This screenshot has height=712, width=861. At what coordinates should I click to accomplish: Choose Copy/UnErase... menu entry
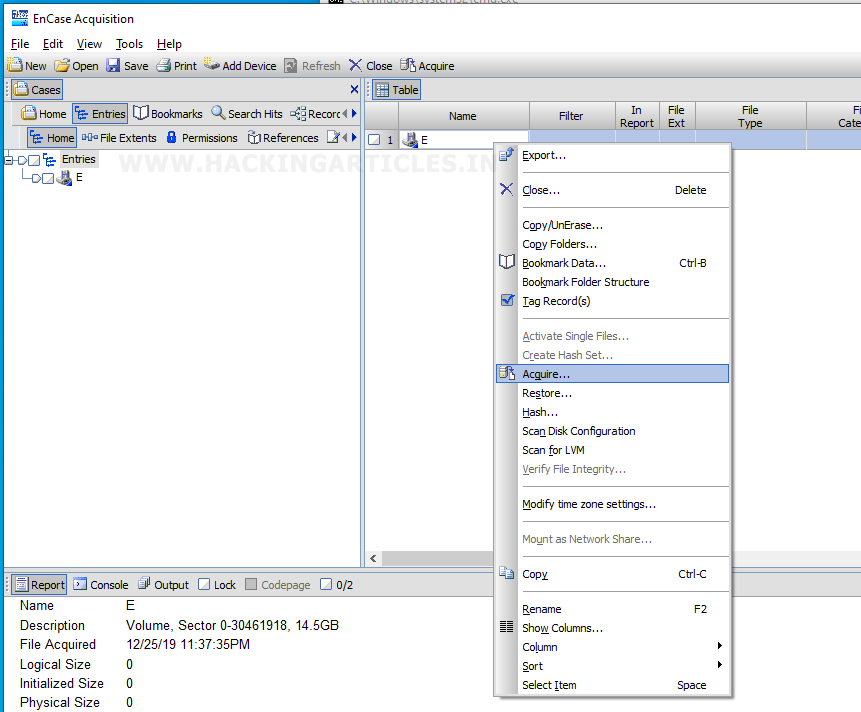612,225
